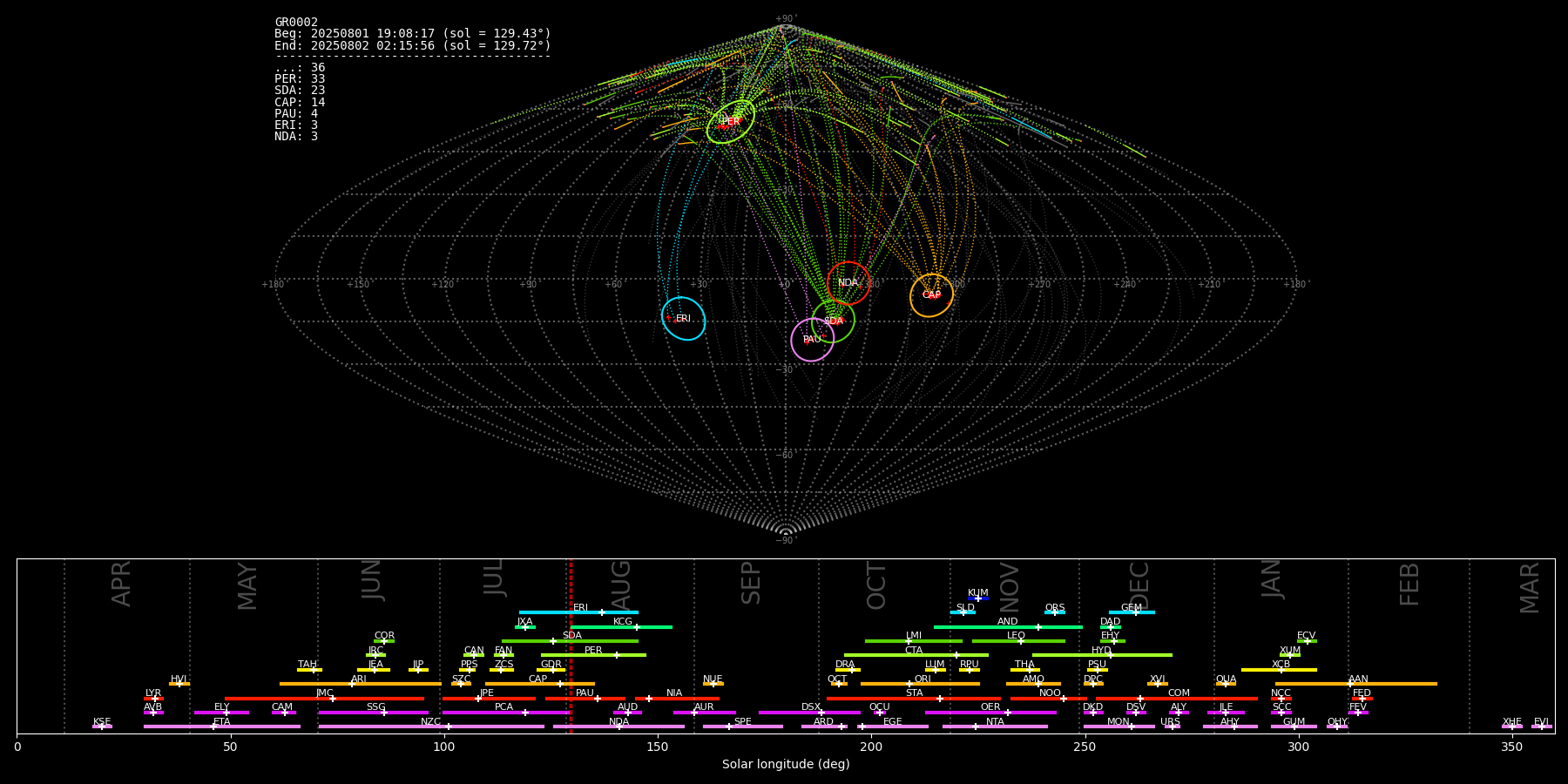Click the KSE shower bar
Viewport: 1568px width, 784px height.
point(102,727)
